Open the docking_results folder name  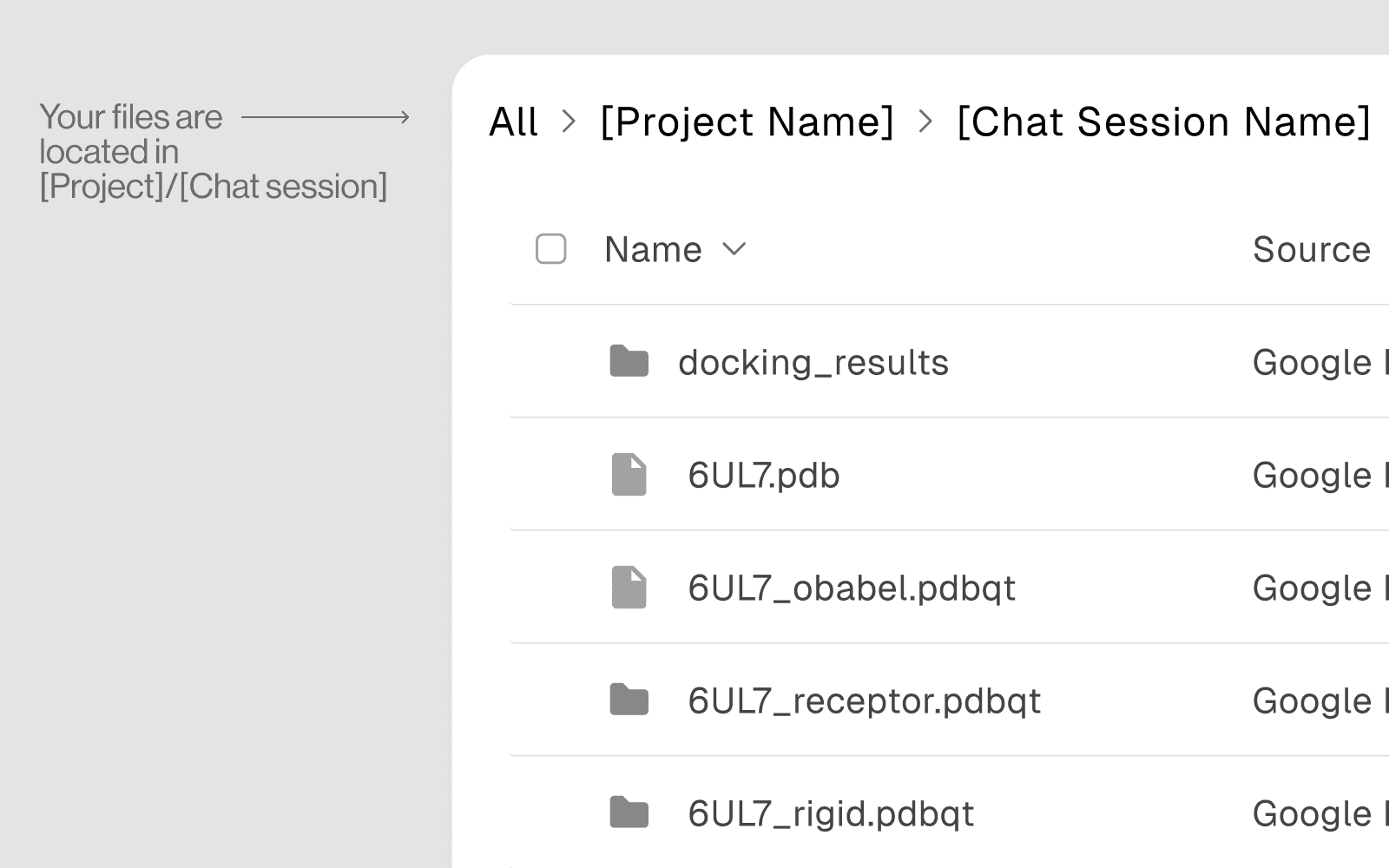[x=813, y=363]
